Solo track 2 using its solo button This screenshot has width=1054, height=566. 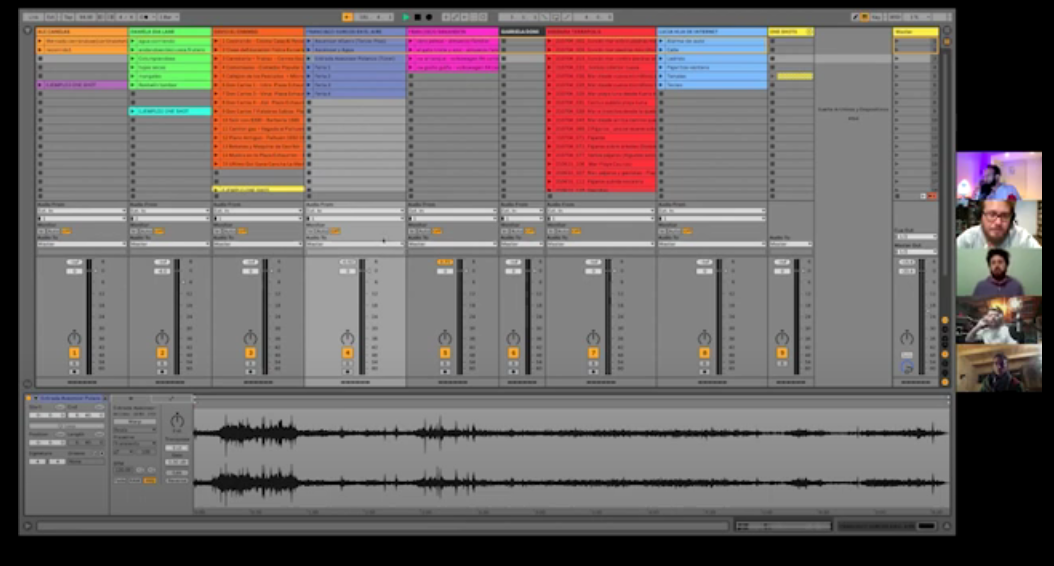pyautogui.click(x=162, y=364)
